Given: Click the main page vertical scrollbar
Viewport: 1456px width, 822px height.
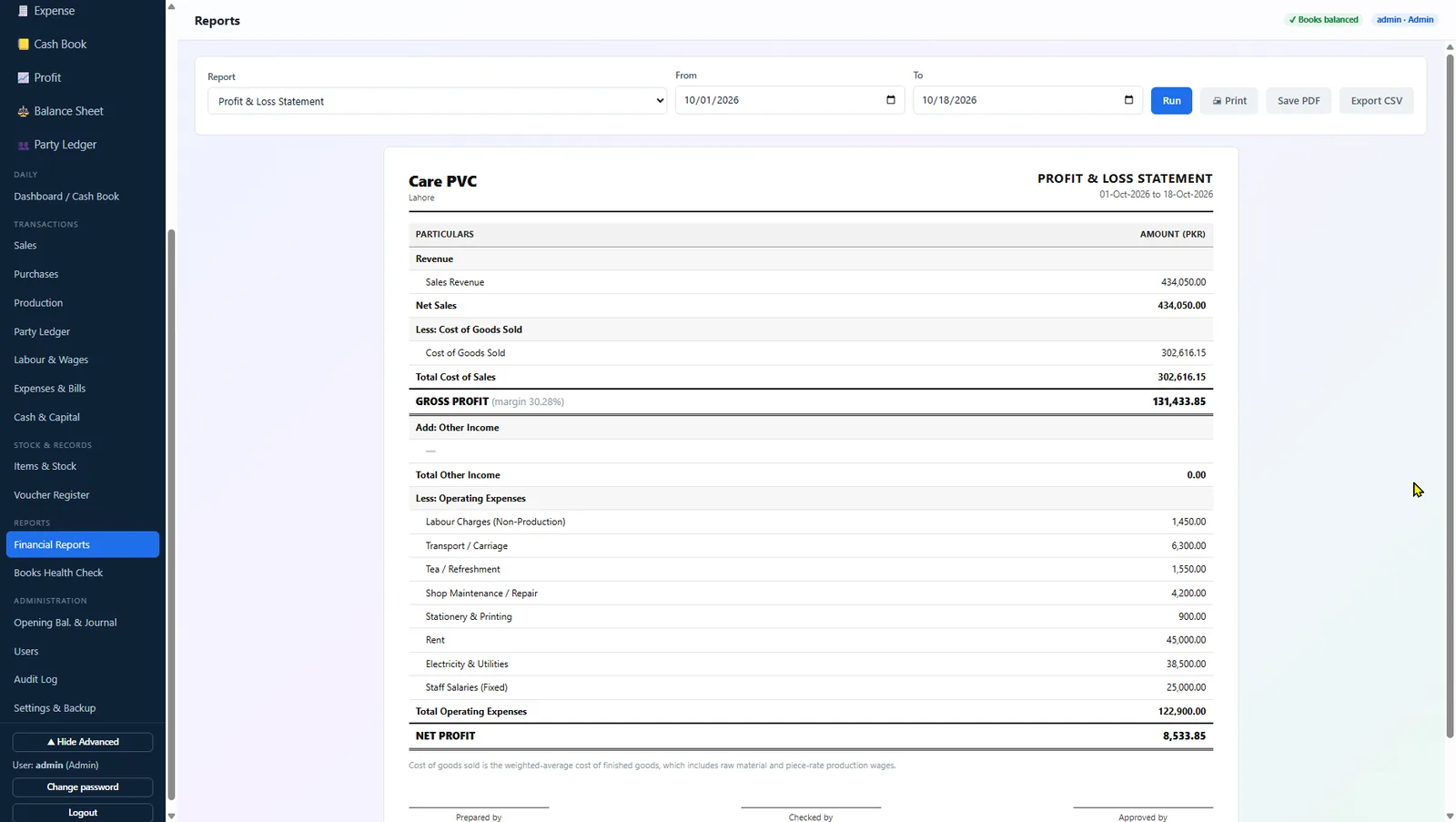Looking at the screenshot, I should [x=1450, y=396].
